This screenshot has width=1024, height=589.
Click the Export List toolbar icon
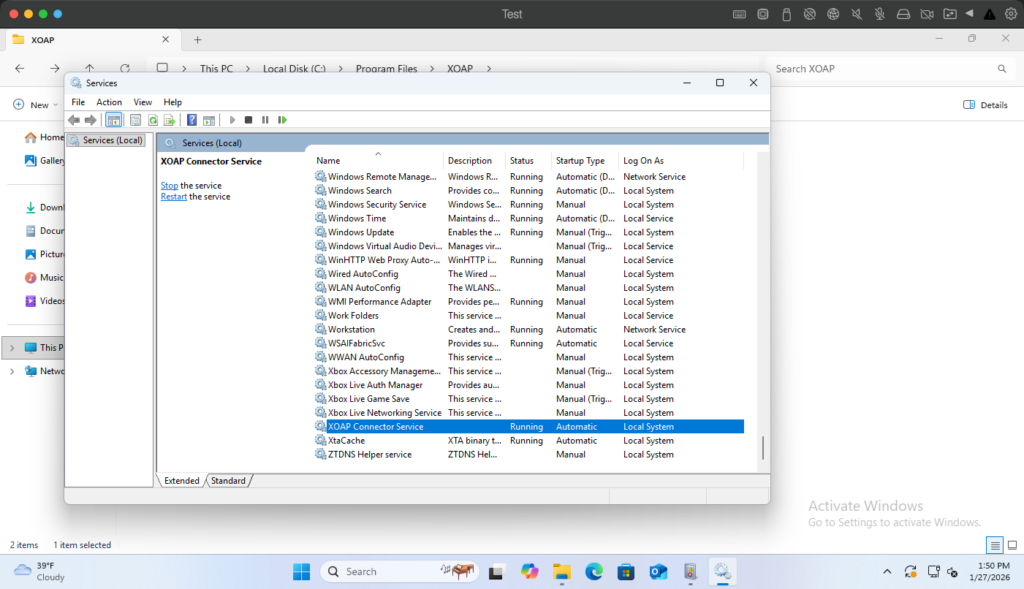(169, 120)
